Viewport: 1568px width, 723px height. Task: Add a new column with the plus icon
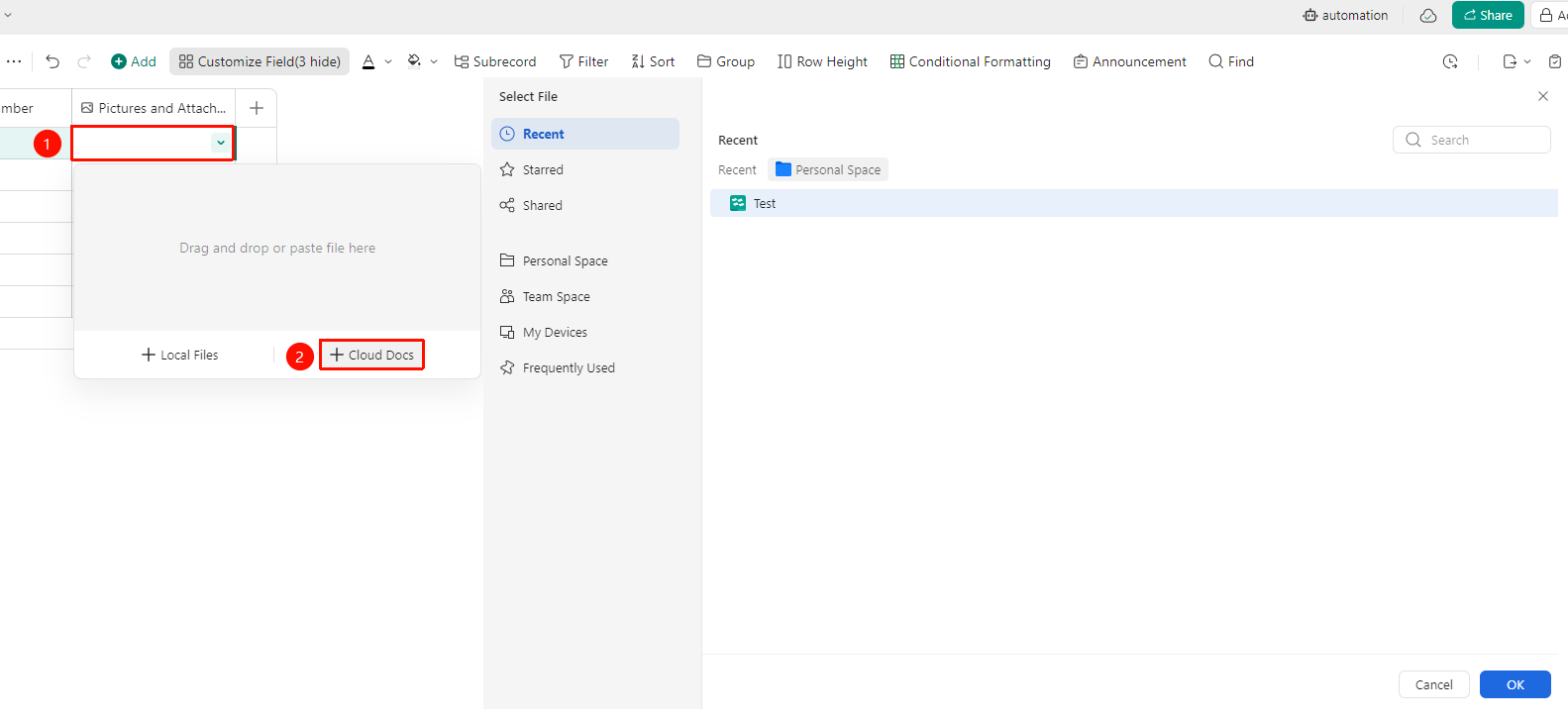257,108
